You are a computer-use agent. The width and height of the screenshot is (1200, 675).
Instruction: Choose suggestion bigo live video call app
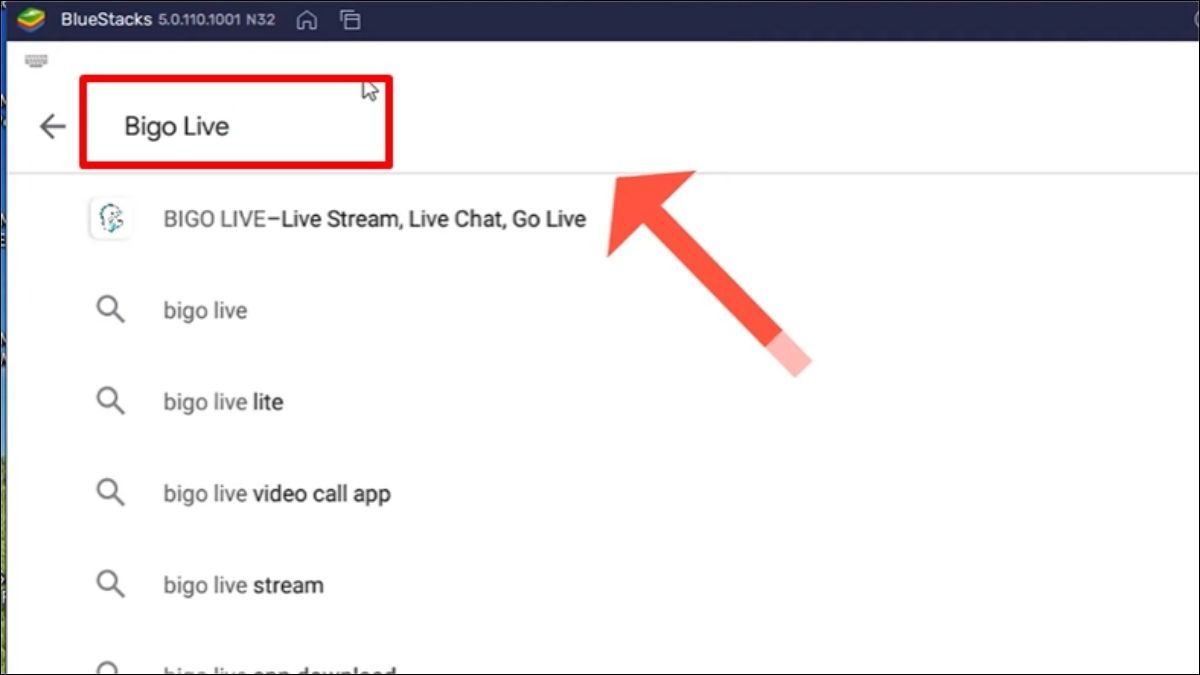(x=277, y=494)
